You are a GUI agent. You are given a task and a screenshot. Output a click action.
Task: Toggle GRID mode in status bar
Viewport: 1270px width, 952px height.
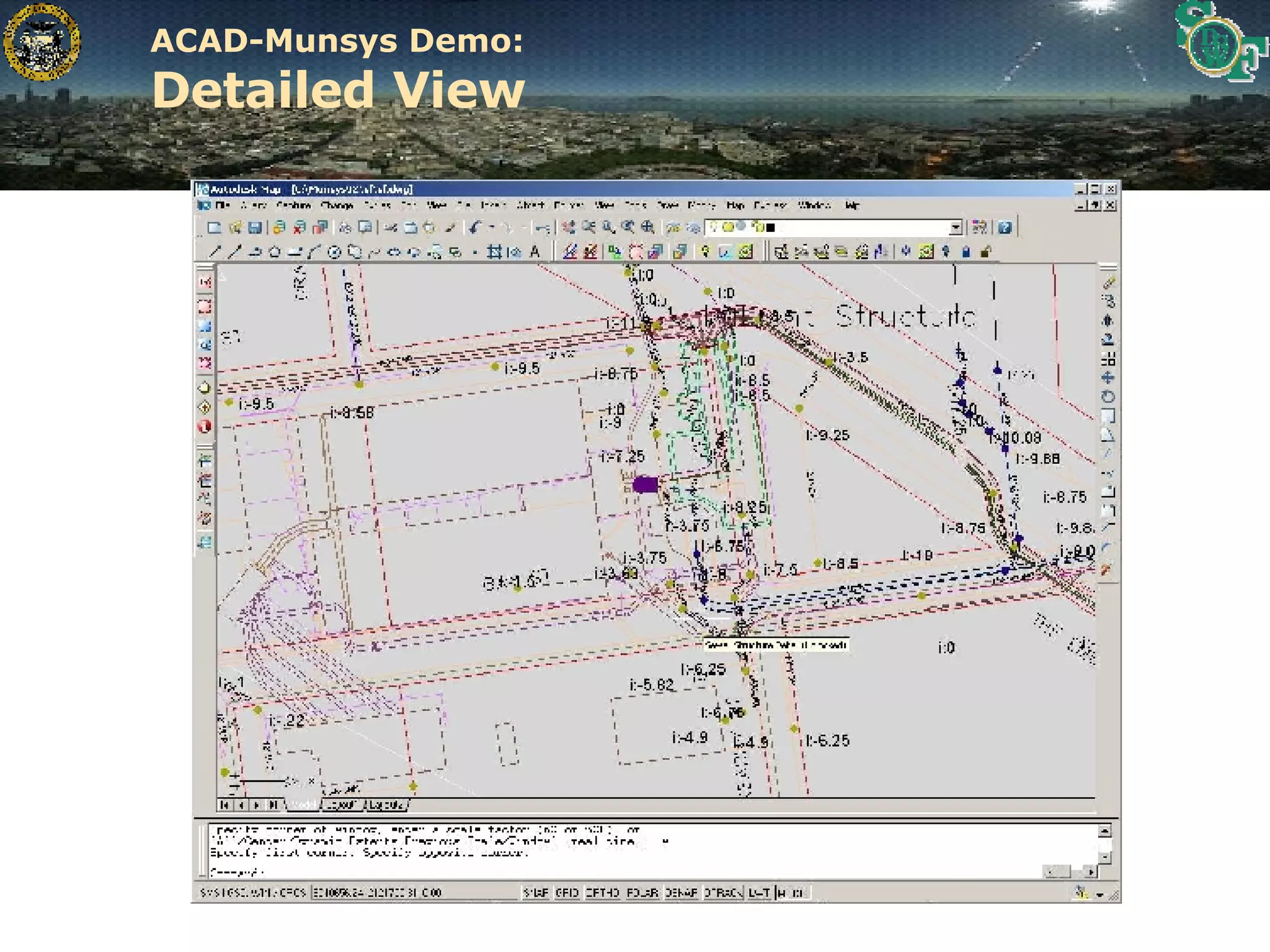tap(567, 892)
